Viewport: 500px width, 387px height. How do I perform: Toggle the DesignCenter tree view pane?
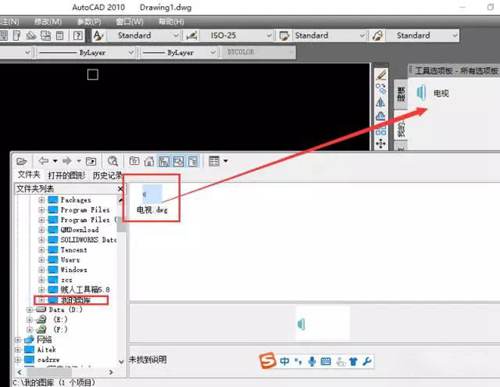pos(164,162)
